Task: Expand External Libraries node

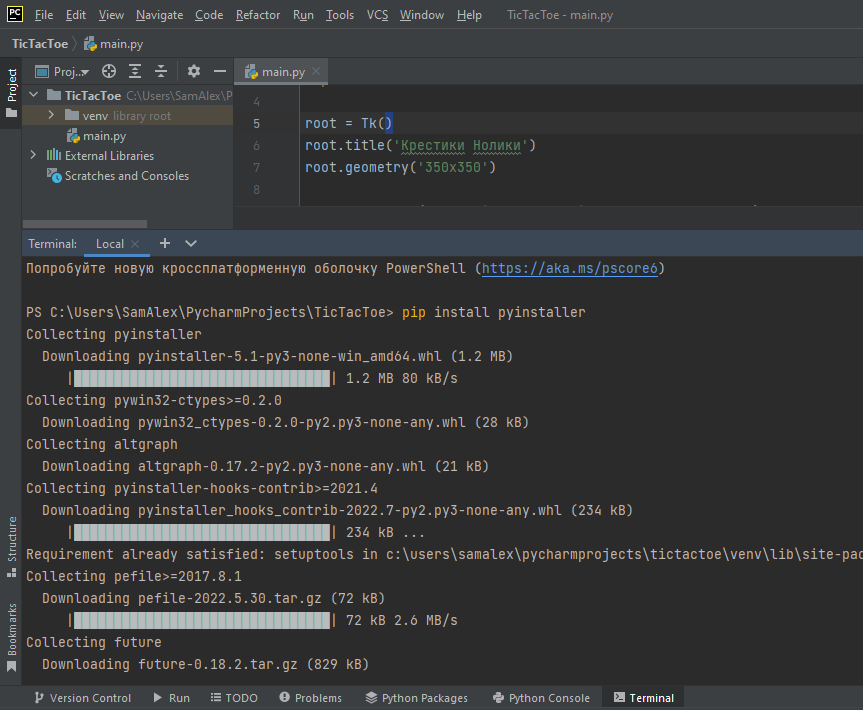Action: tap(34, 155)
